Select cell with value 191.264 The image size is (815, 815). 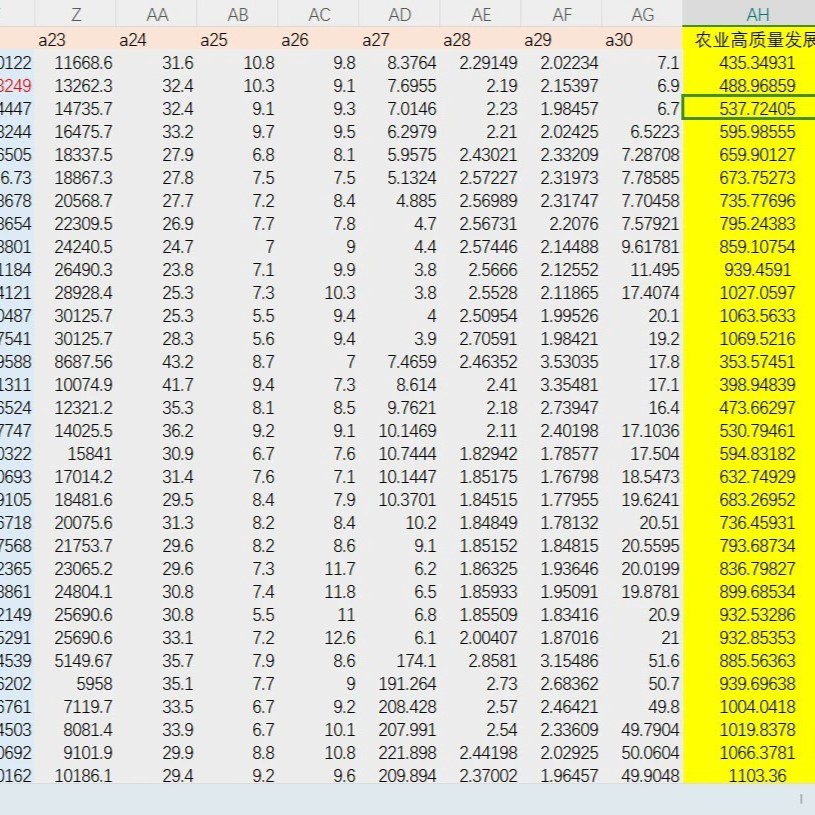pos(400,683)
